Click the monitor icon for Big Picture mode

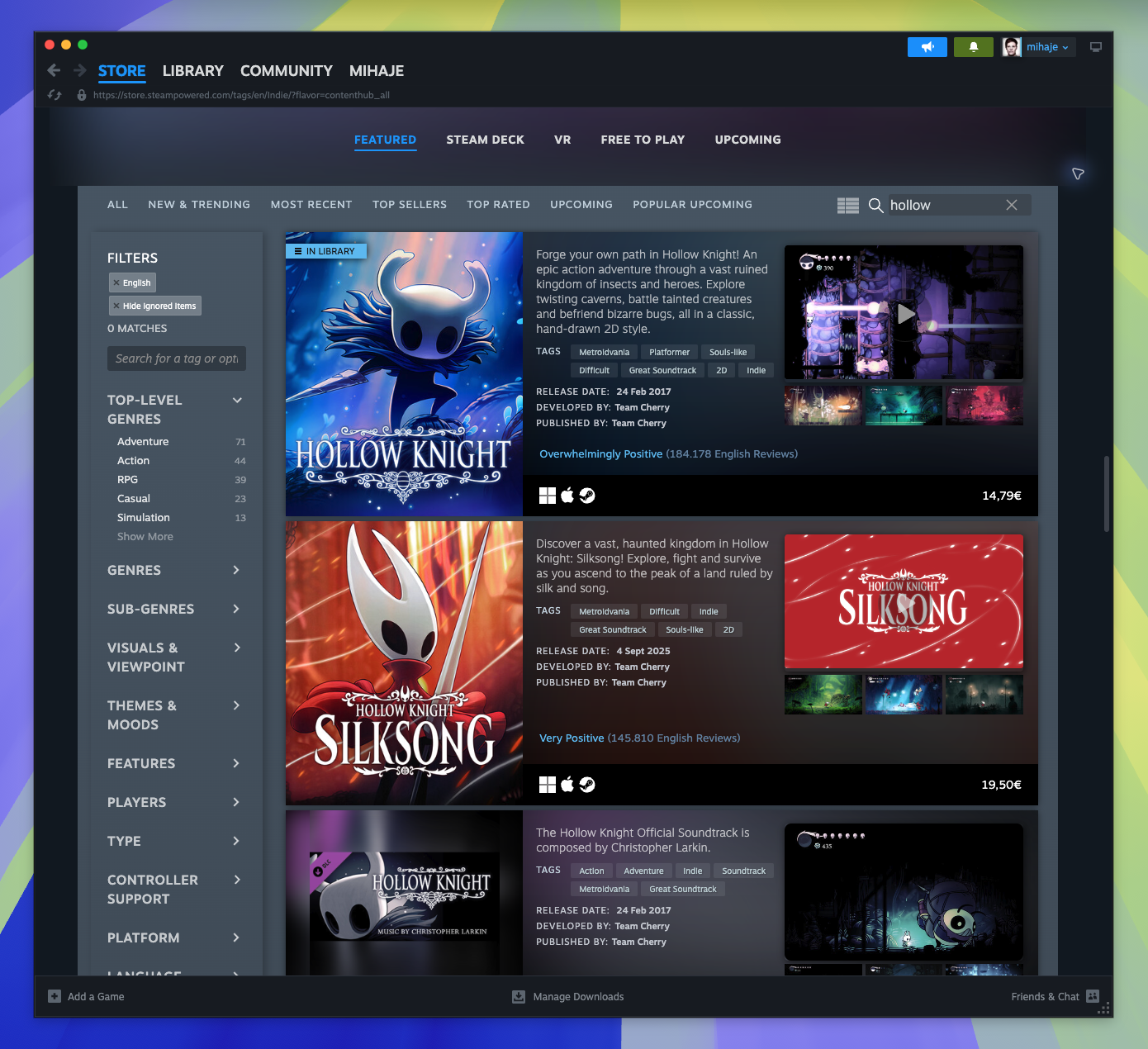pos(1096,47)
